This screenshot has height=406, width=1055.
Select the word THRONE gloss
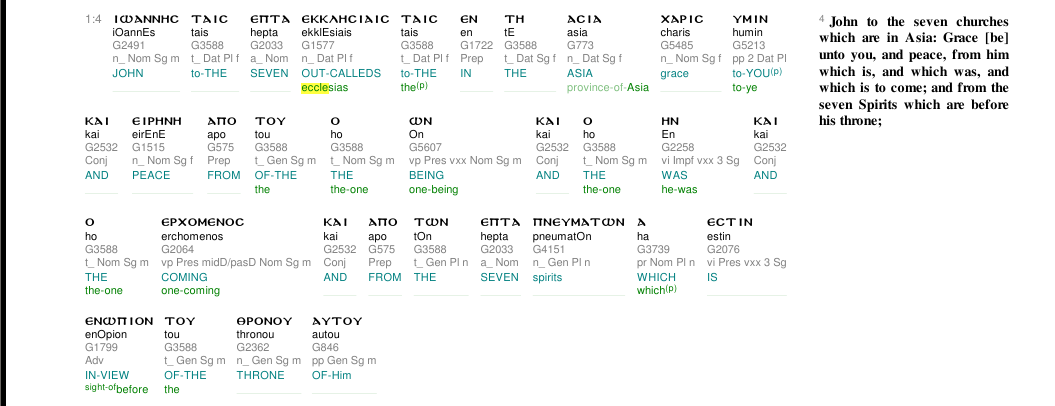260,375
